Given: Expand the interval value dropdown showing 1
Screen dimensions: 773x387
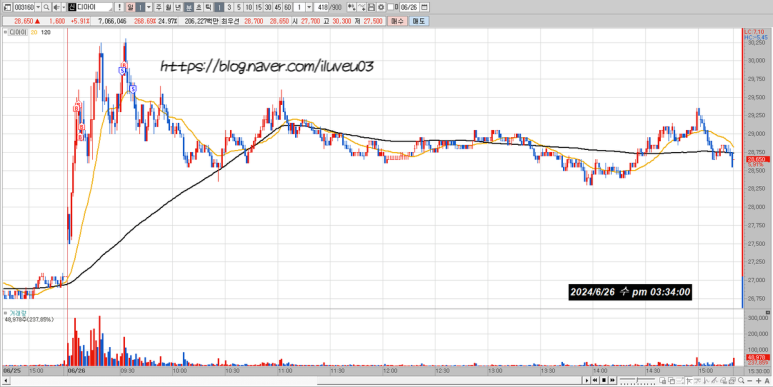Looking at the screenshot, I should tap(309, 7).
